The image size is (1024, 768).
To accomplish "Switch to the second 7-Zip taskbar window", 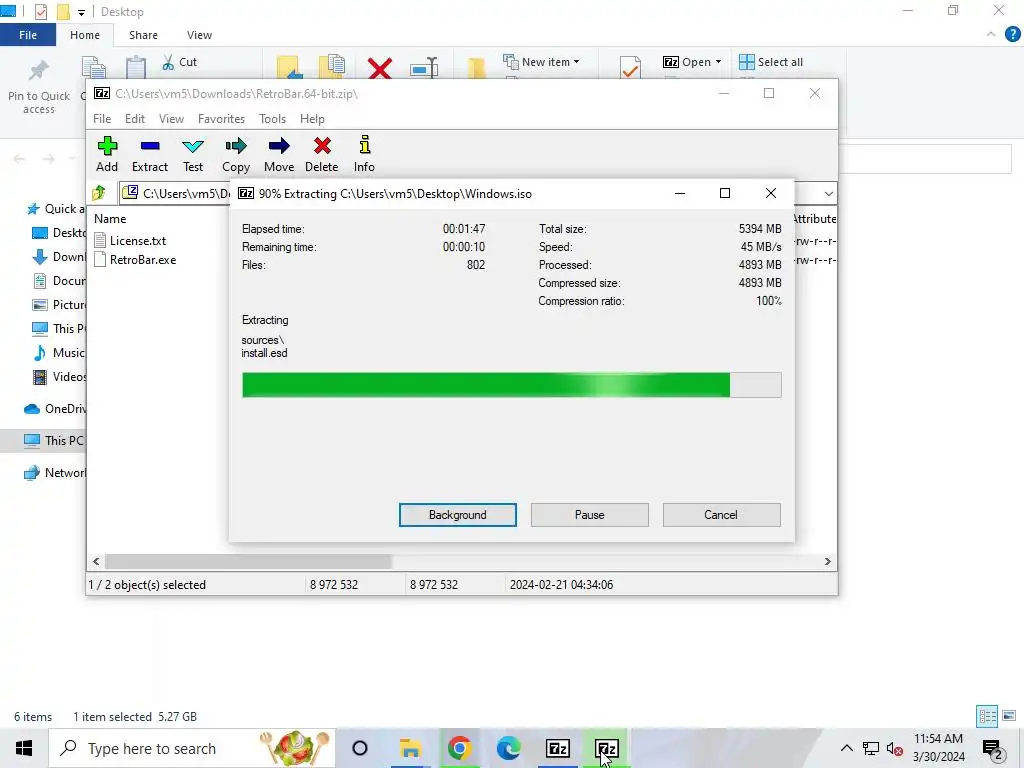I will click(607, 748).
